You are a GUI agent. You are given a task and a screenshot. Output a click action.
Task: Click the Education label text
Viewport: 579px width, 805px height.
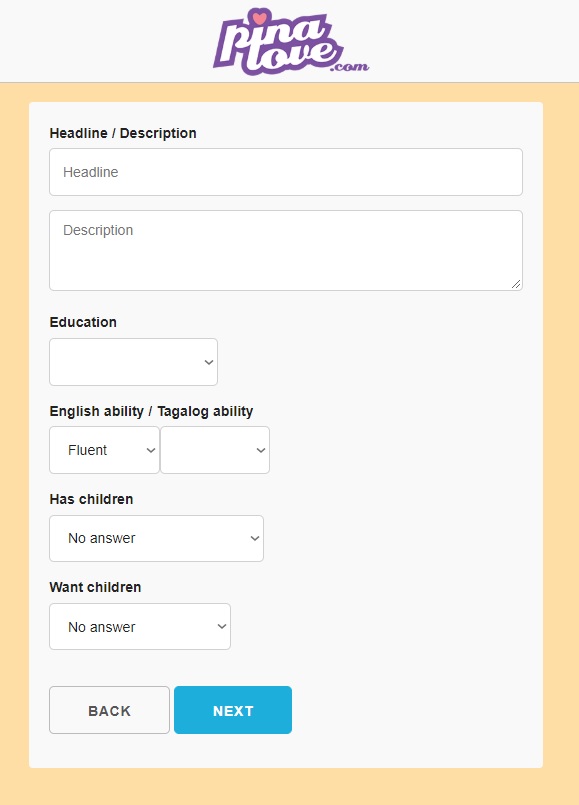coord(83,322)
